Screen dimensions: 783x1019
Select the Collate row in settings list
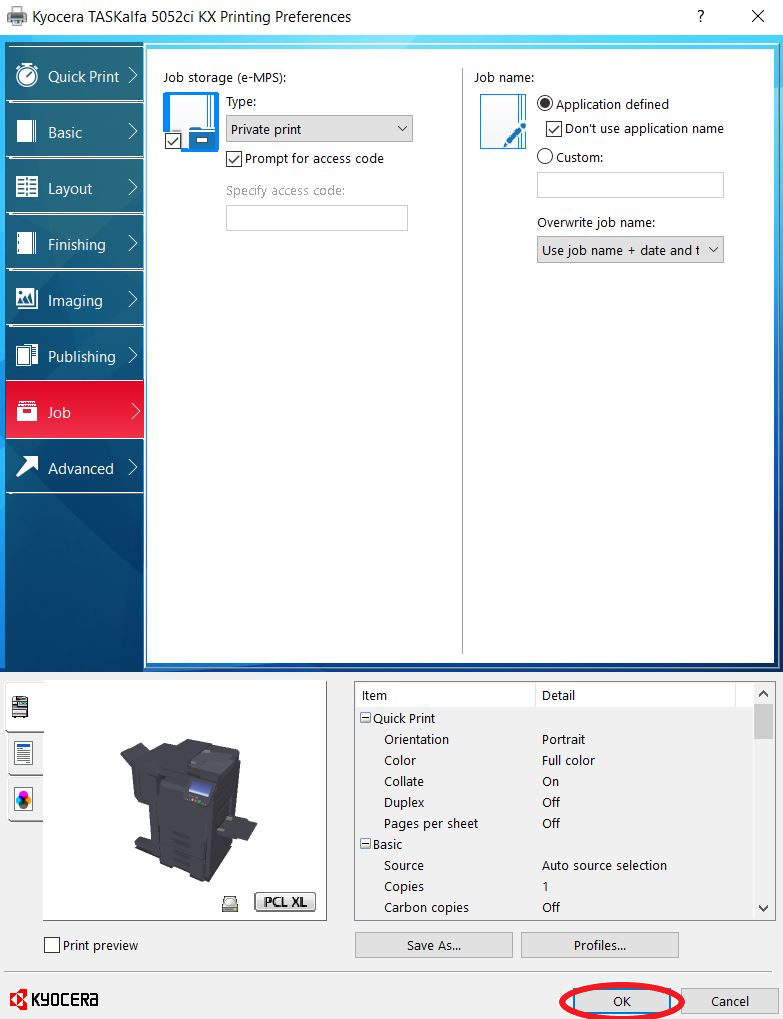(552, 781)
